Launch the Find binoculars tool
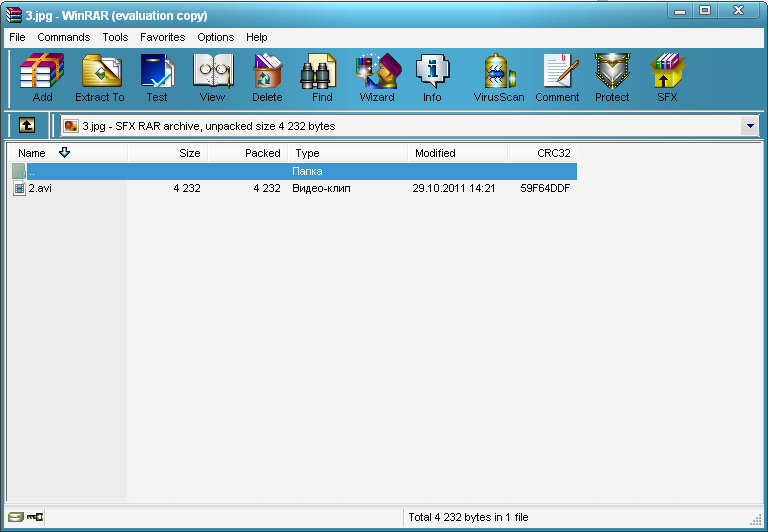This screenshot has height=532, width=768. click(322, 77)
